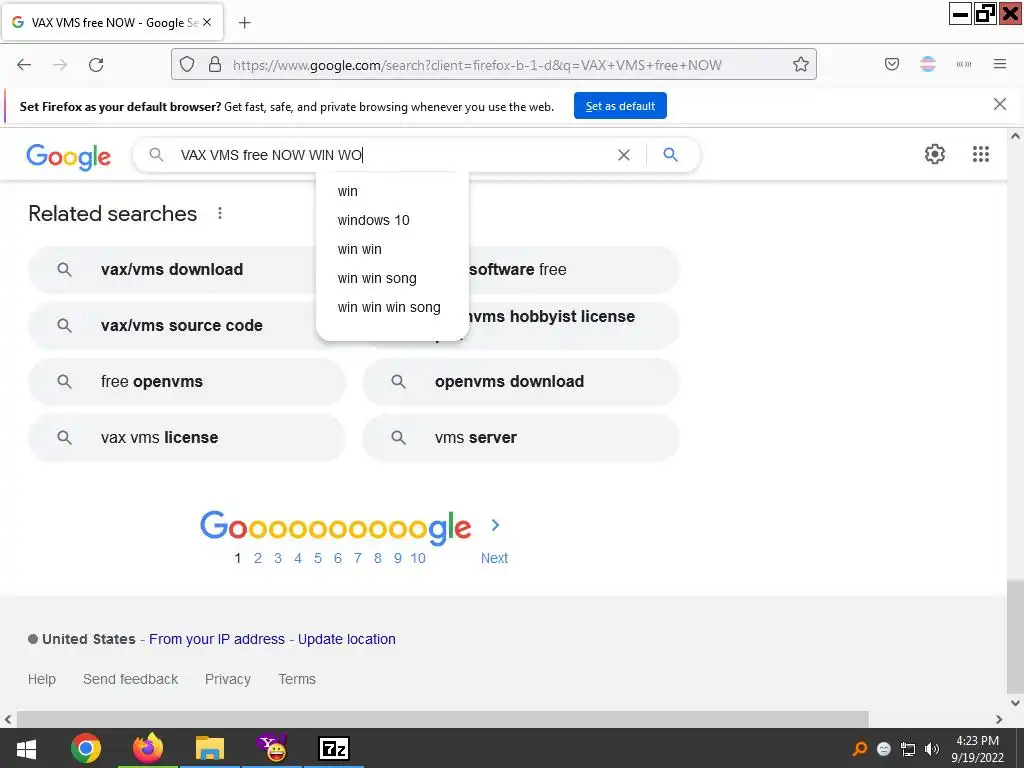Open the volume speaker tray icon
1024x768 pixels.
click(x=932, y=749)
